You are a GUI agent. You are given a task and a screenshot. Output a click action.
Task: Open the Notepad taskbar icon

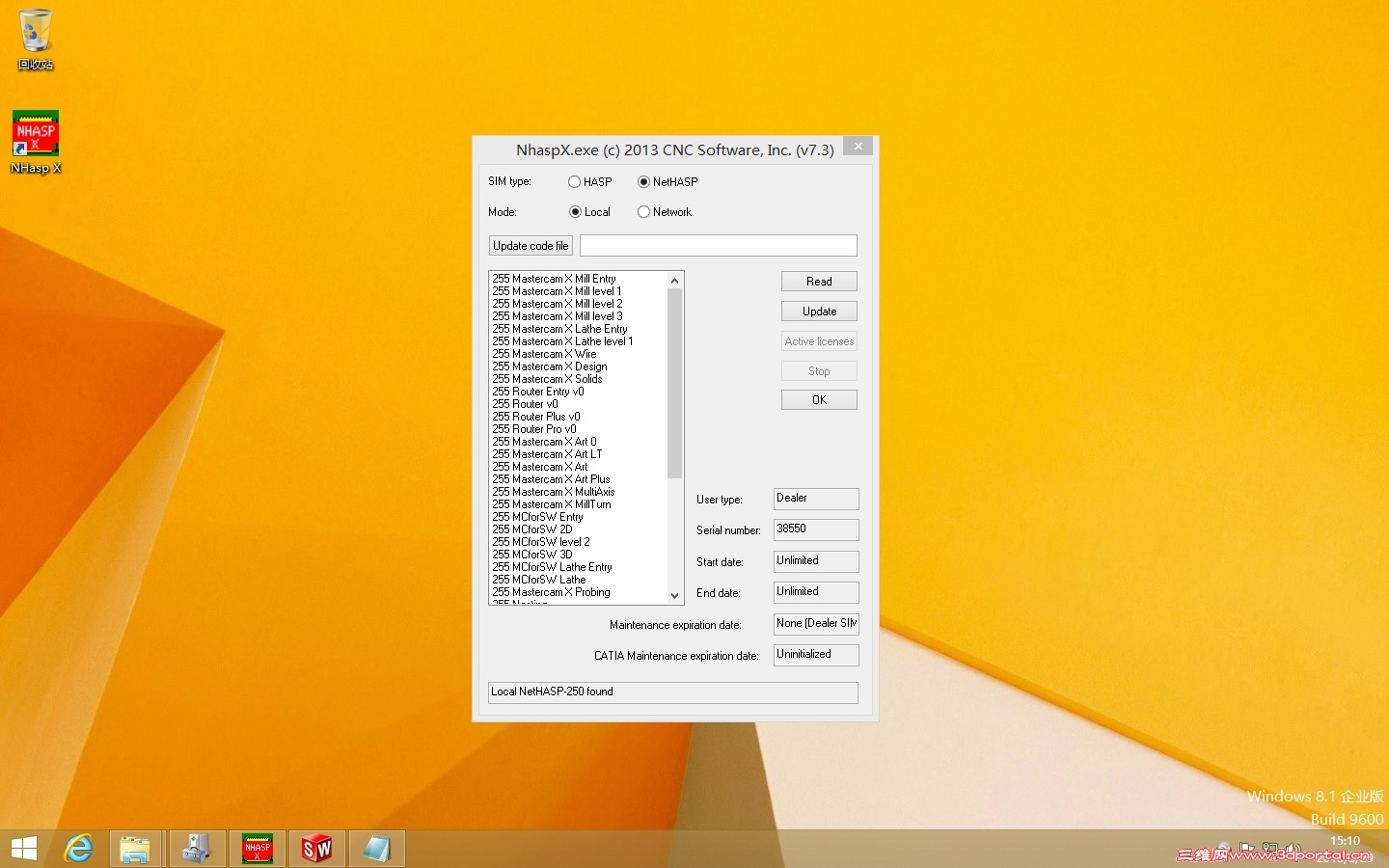click(x=377, y=849)
